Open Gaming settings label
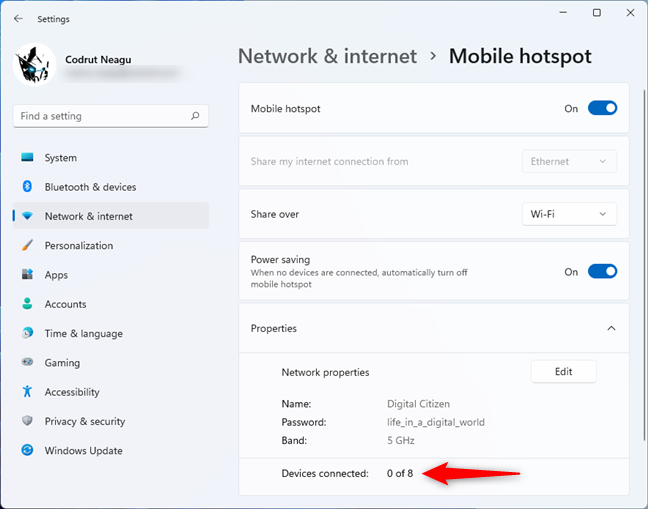The image size is (648, 509). pos(62,363)
